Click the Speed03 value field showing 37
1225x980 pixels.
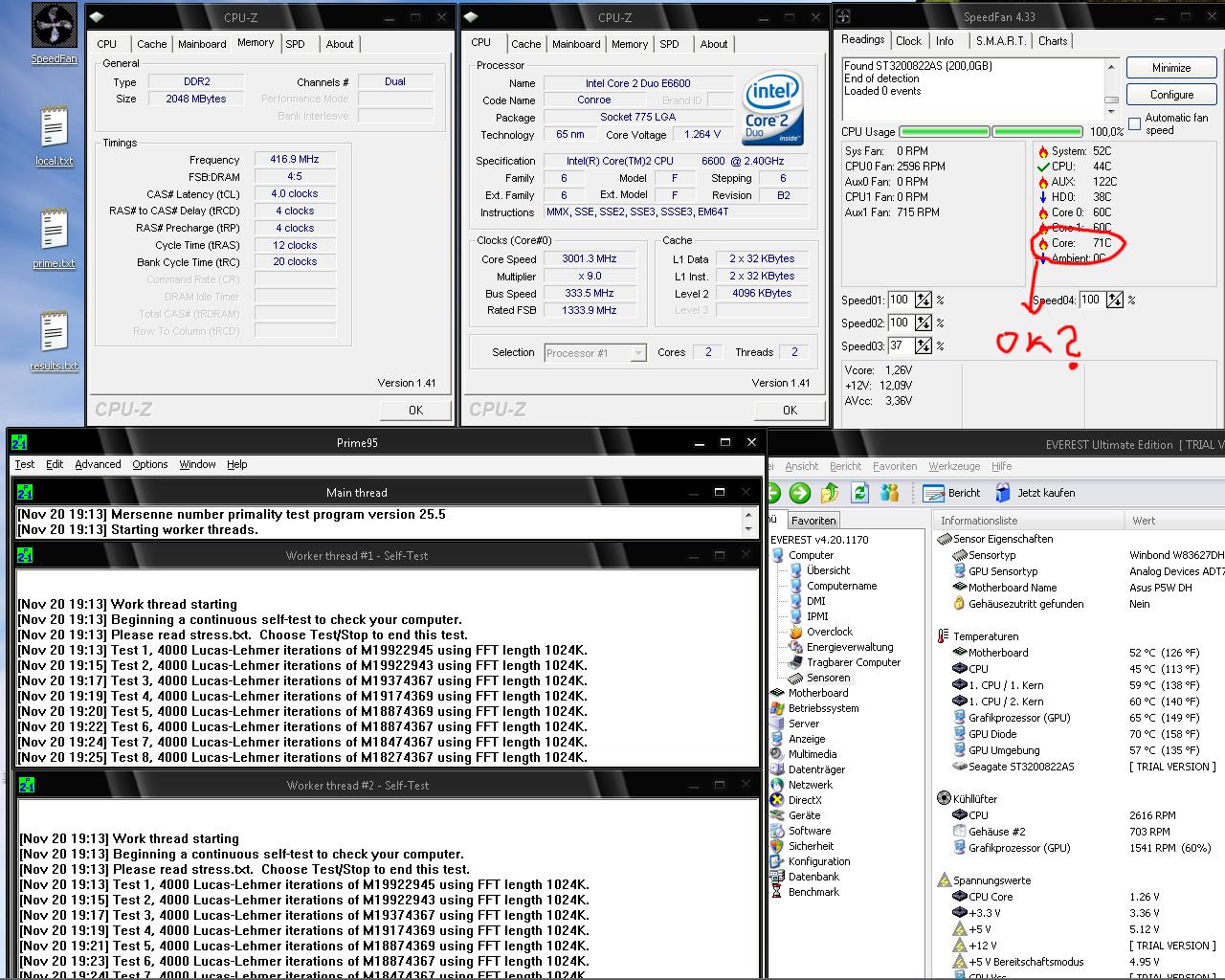click(x=900, y=346)
